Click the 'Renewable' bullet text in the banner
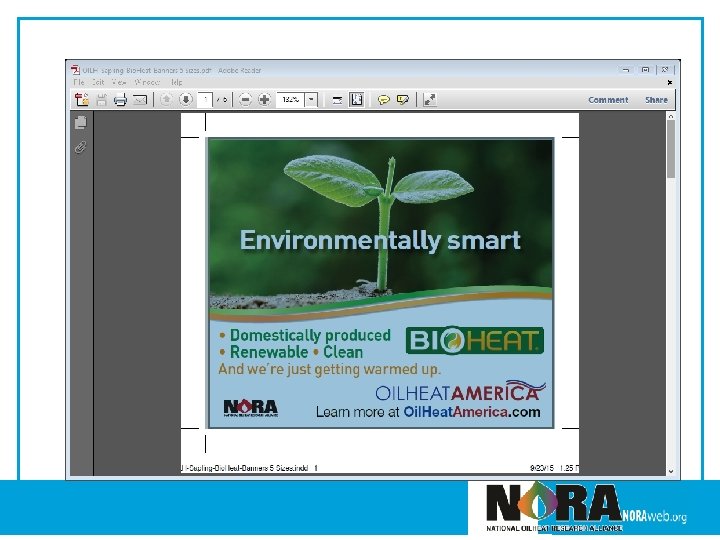720x540 pixels. (269, 352)
